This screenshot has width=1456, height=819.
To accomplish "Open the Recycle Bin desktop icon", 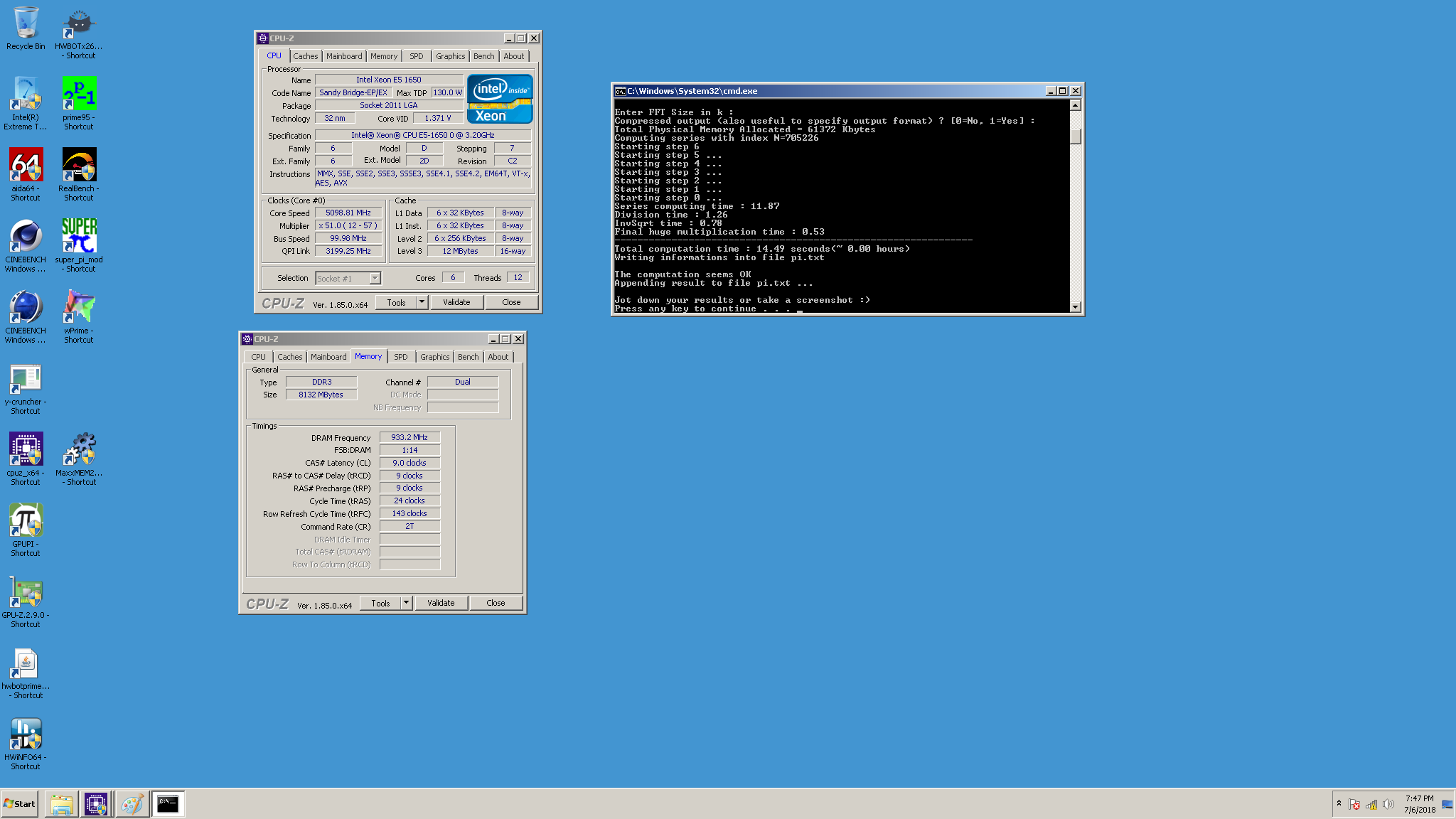I will click(26, 28).
